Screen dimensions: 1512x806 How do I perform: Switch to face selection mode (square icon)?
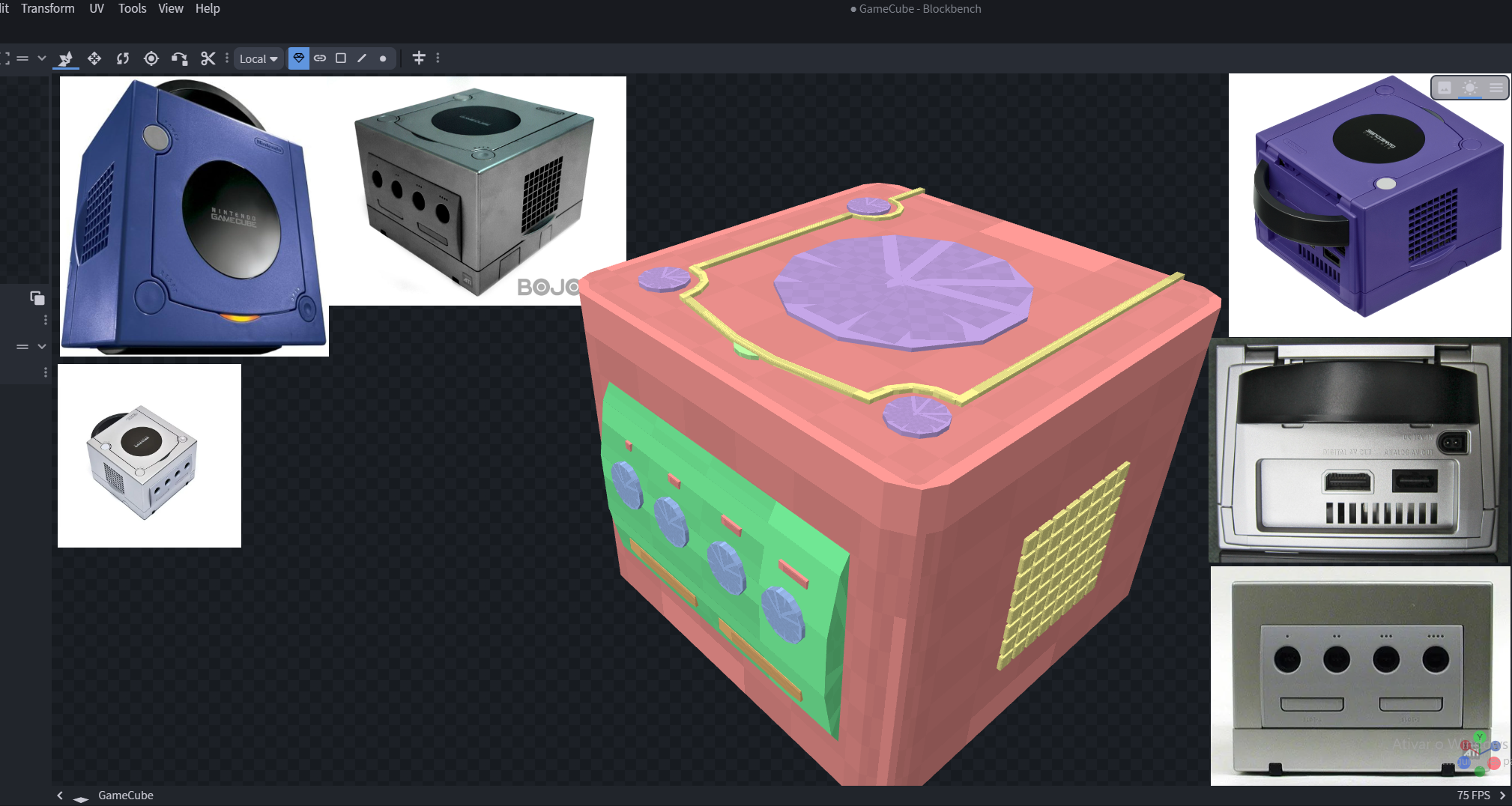(x=341, y=58)
